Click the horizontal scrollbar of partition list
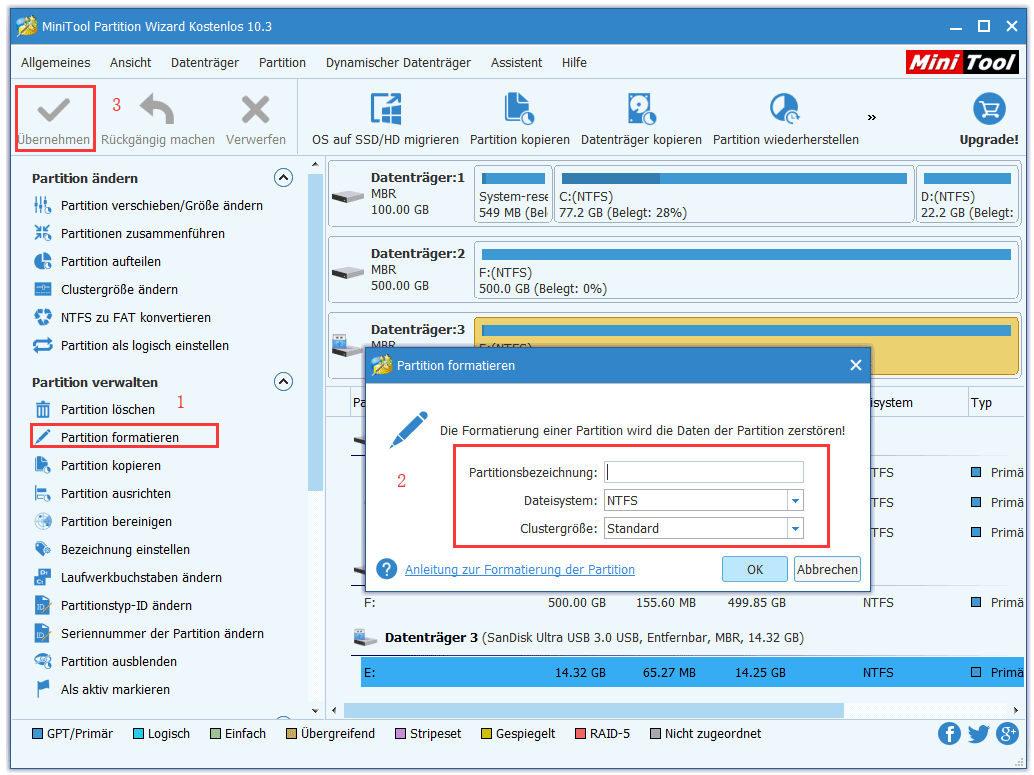 [593, 710]
